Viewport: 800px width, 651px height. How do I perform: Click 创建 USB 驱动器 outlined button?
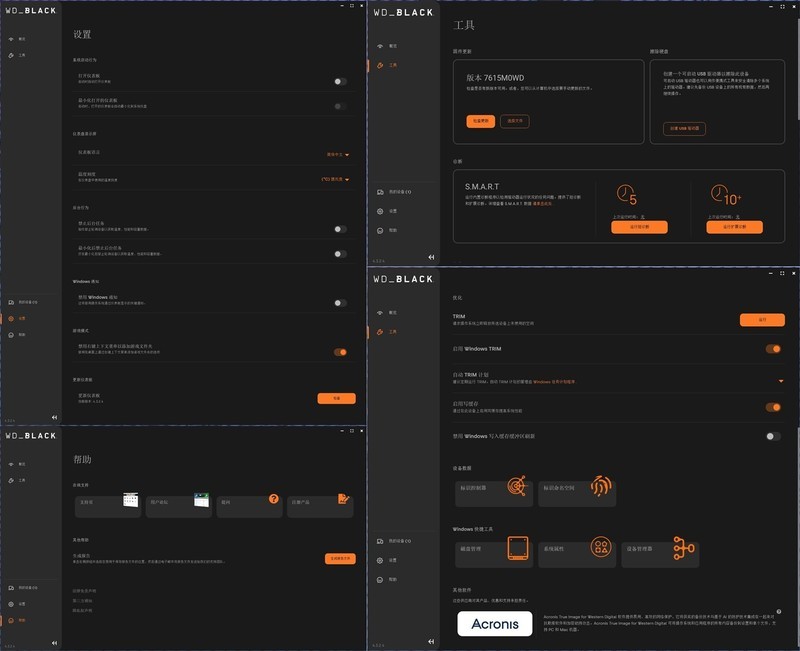pyautogui.click(x=684, y=129)
